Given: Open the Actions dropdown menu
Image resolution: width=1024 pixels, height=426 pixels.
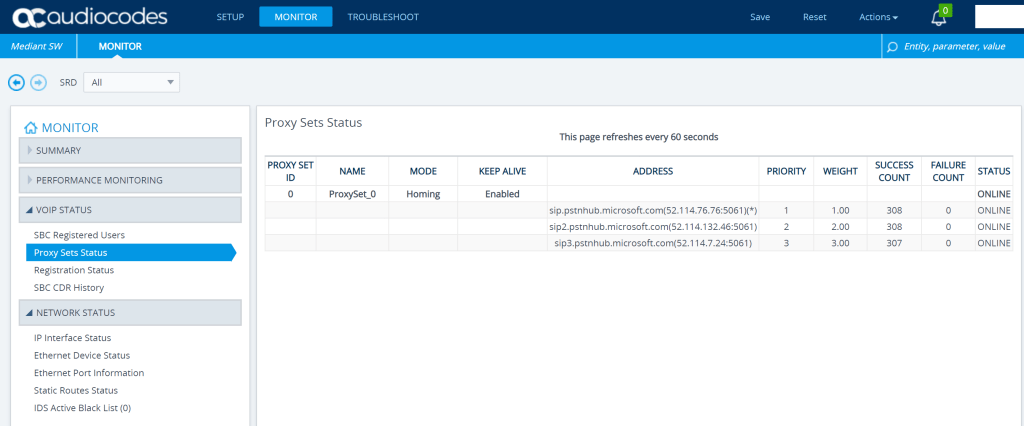Looking at the screenshot, I should click(878, 17).
